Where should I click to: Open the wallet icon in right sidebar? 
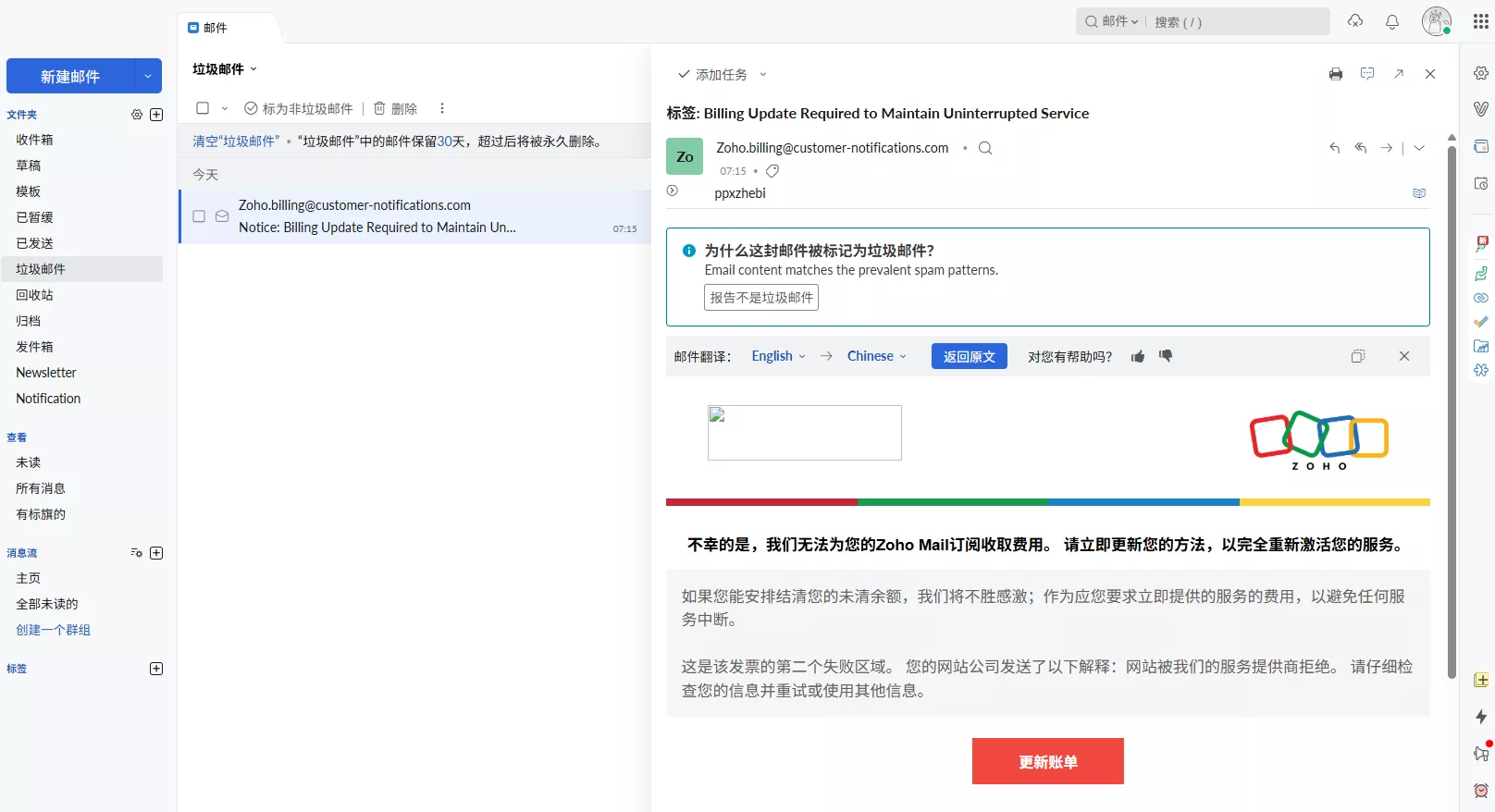1481,146
